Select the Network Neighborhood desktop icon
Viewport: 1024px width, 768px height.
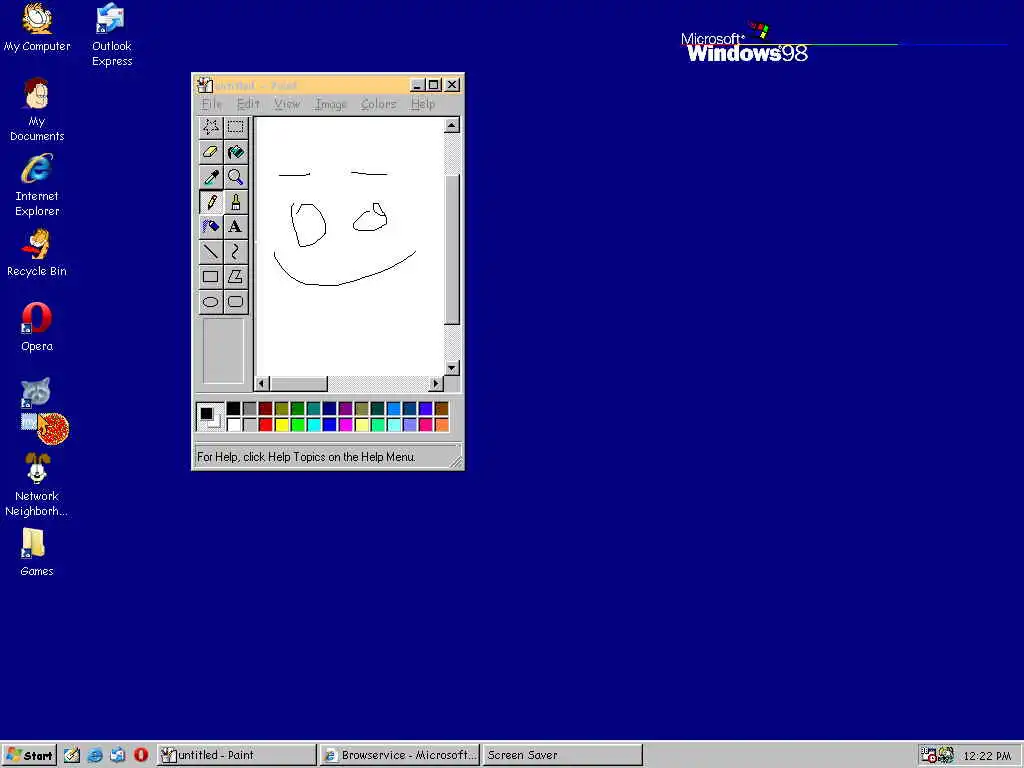[x=37, y=485]
